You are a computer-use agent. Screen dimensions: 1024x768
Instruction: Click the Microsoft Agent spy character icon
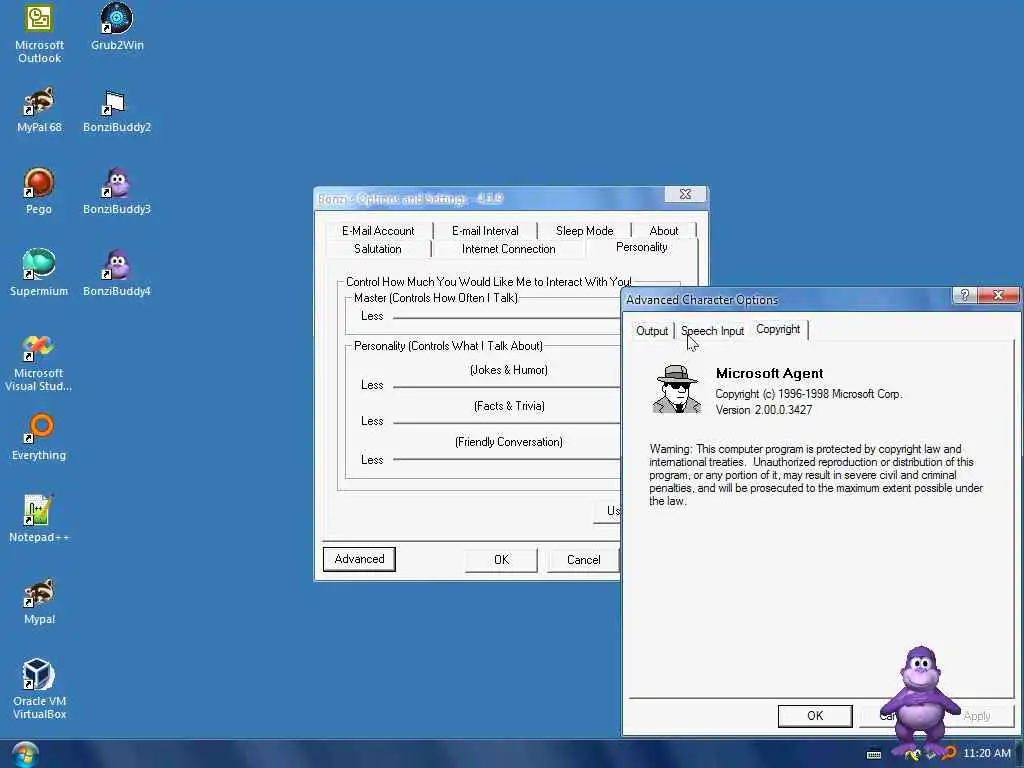point(677,389)
